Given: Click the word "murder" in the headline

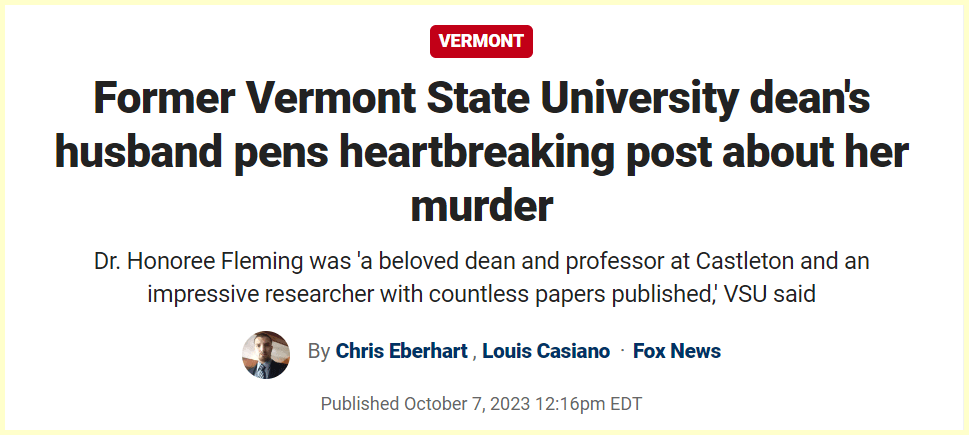Looking at the screenshot, I should (x=481, y=205).
